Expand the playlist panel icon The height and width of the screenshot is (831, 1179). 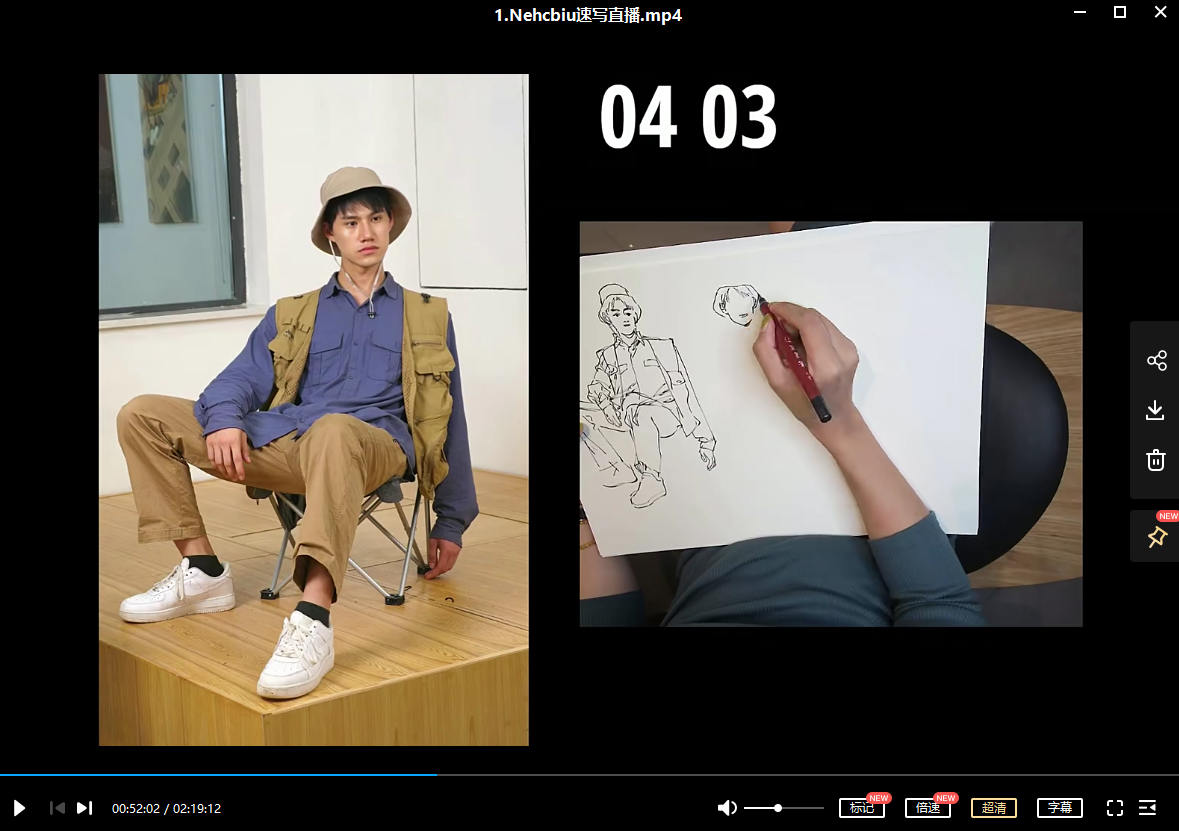coord(1148,808)
